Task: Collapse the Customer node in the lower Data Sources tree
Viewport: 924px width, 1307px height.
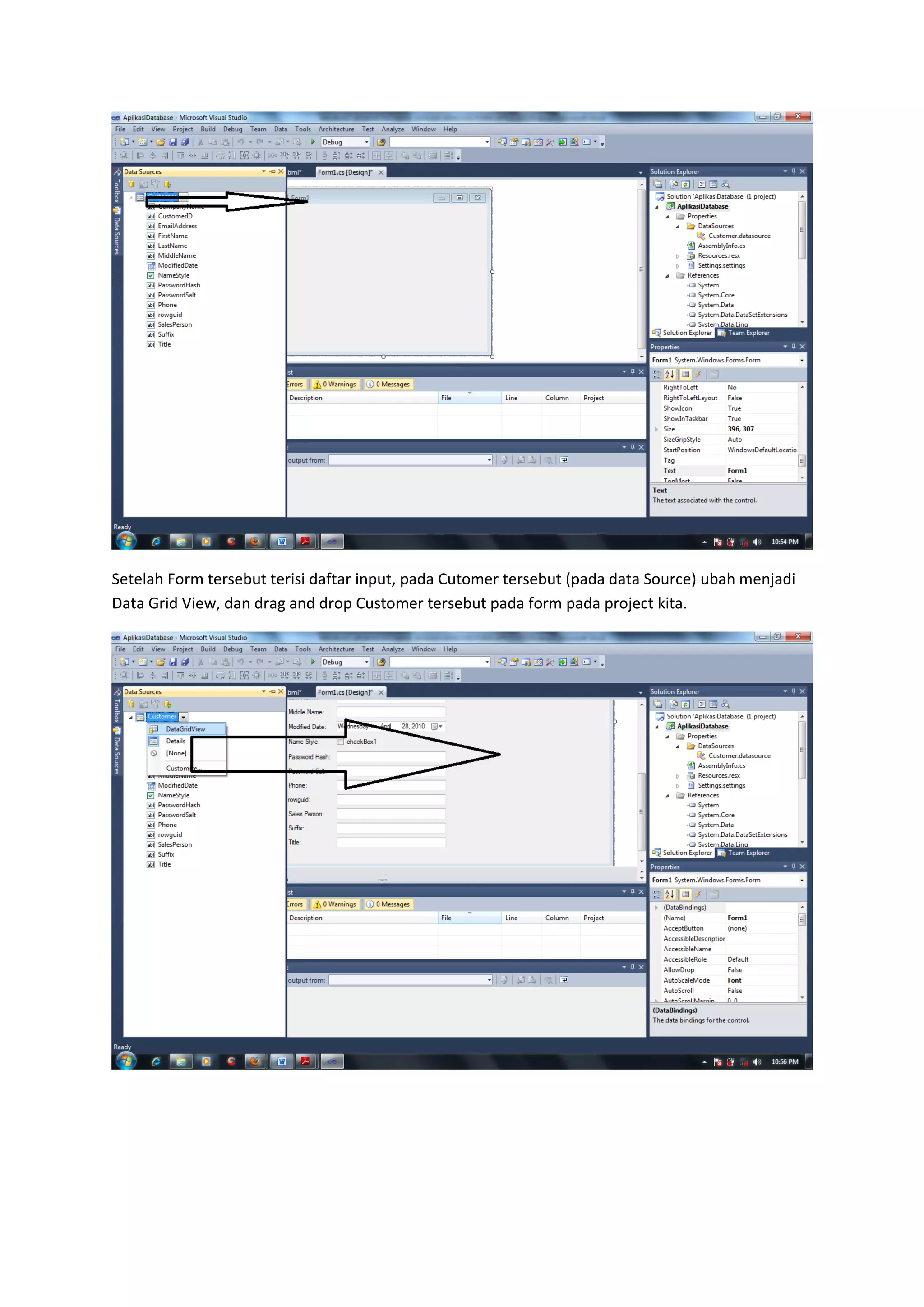Action: tap(131, 717)
